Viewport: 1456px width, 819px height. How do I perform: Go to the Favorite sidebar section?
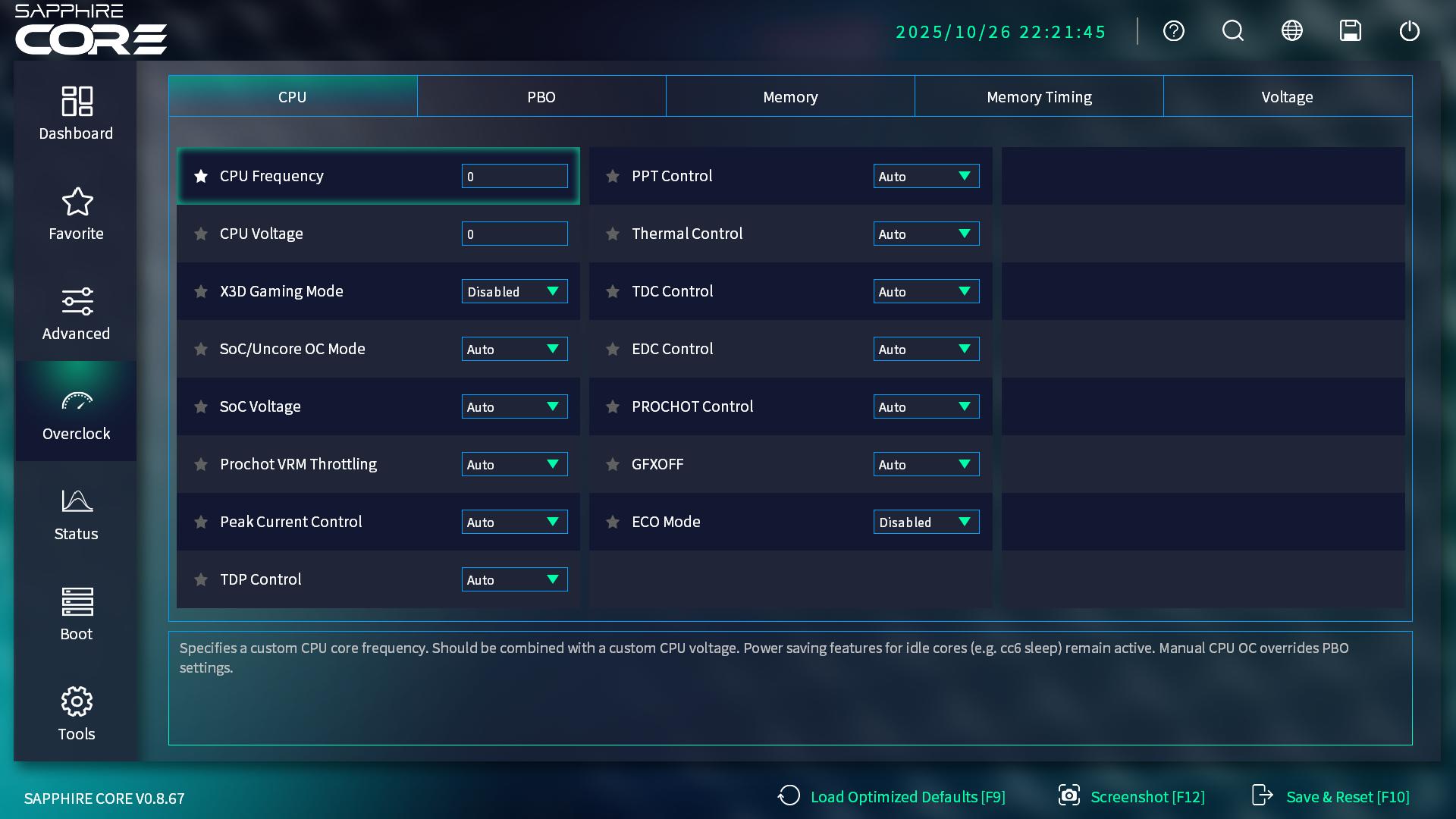[x=76, y=214]
